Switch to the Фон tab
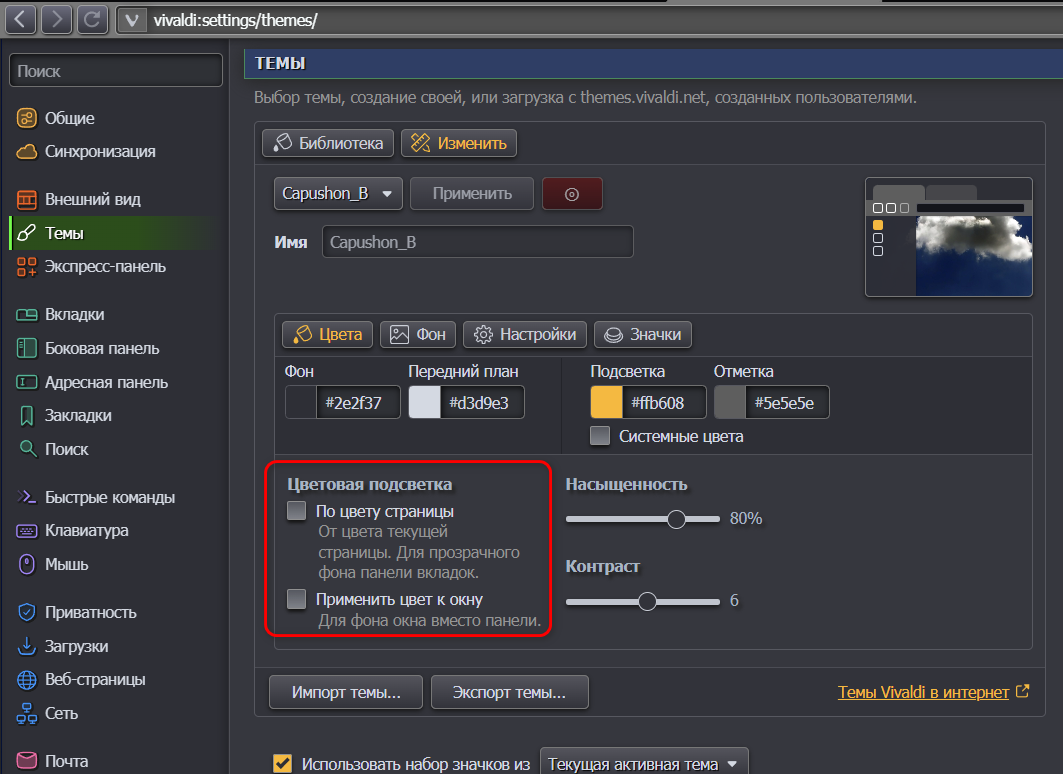 pos(418,334)
